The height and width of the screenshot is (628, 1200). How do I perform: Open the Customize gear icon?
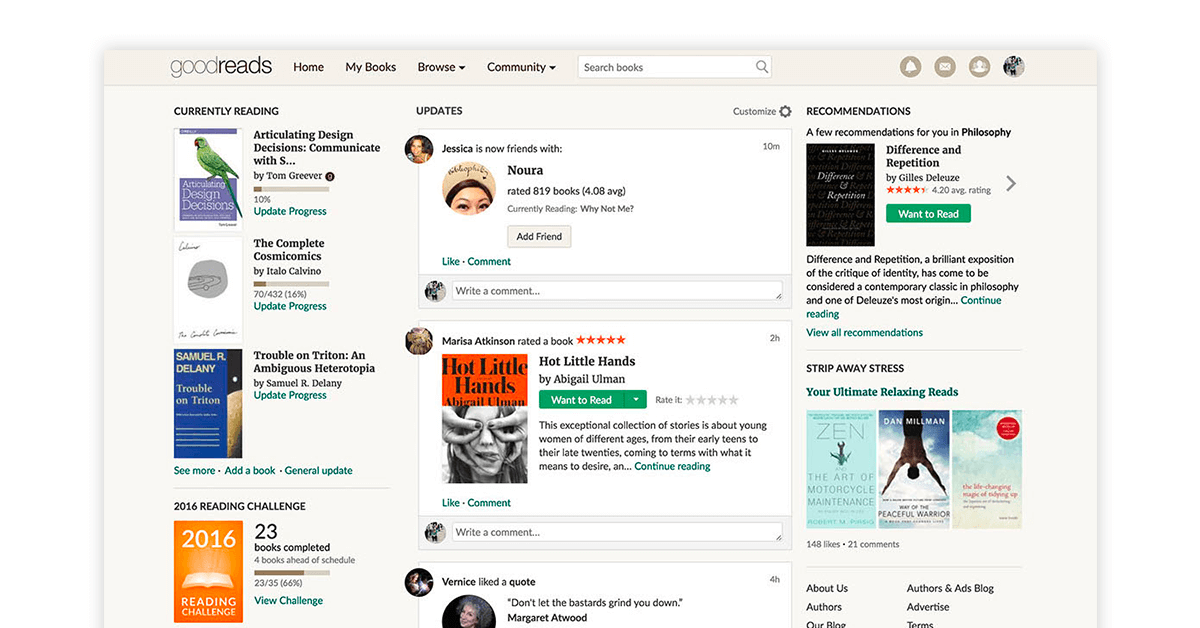[785, 112]
